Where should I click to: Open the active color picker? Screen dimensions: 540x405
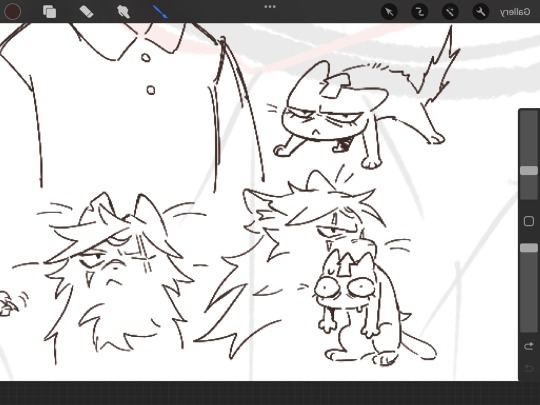pyautogui.click(x=12, y=12)
